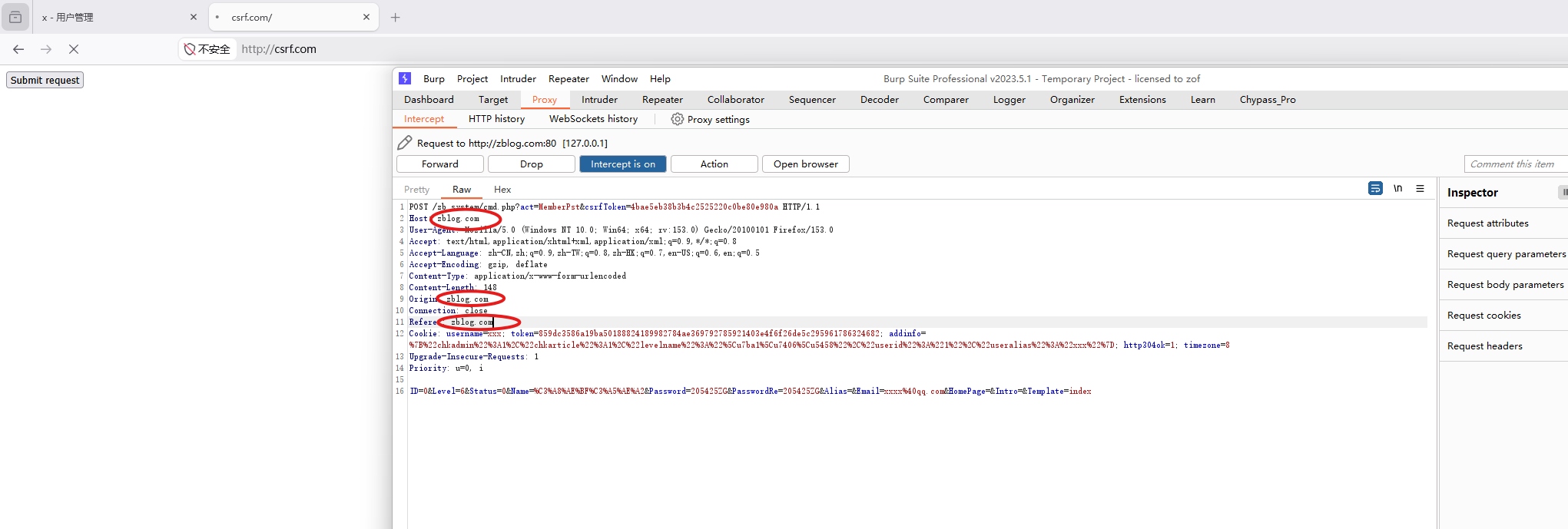Click the Content-Type header line
The width and height of the screenshot is (1568, 529).
tap(518, 276)
